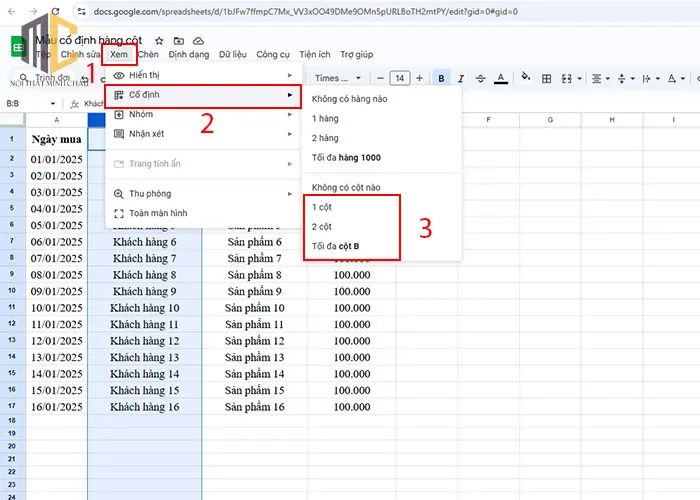Open the Trợ giúp menu
This screenshot has width=700, height=500.
tap(357, 54)
